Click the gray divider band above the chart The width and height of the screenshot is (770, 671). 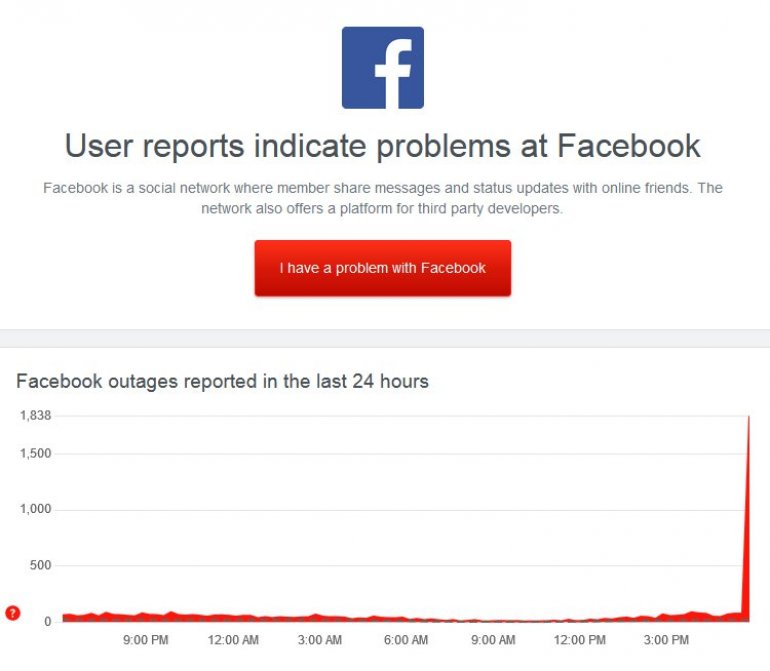(385, 338)
